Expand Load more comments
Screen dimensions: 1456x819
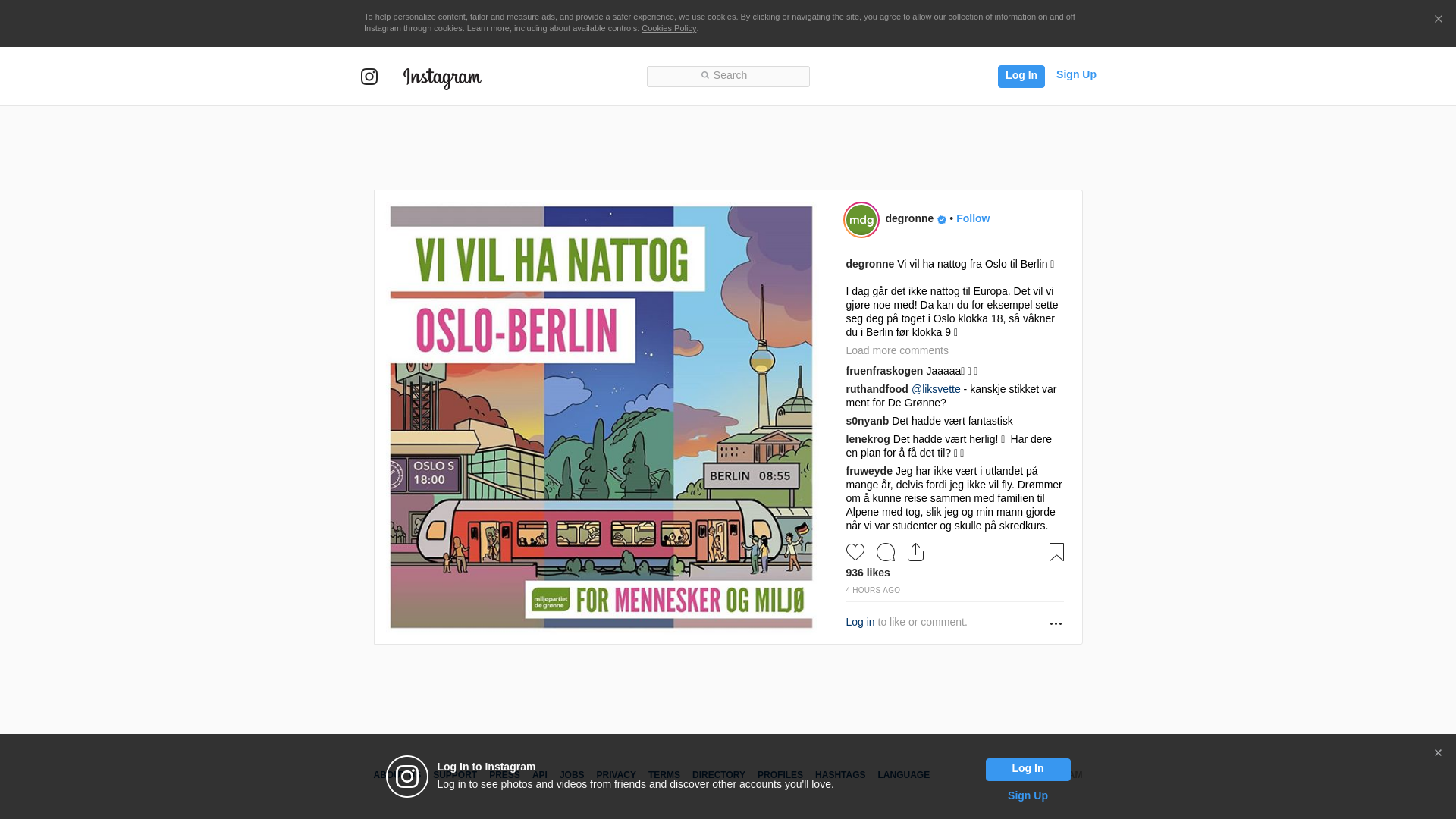click(x=897, y=350)
